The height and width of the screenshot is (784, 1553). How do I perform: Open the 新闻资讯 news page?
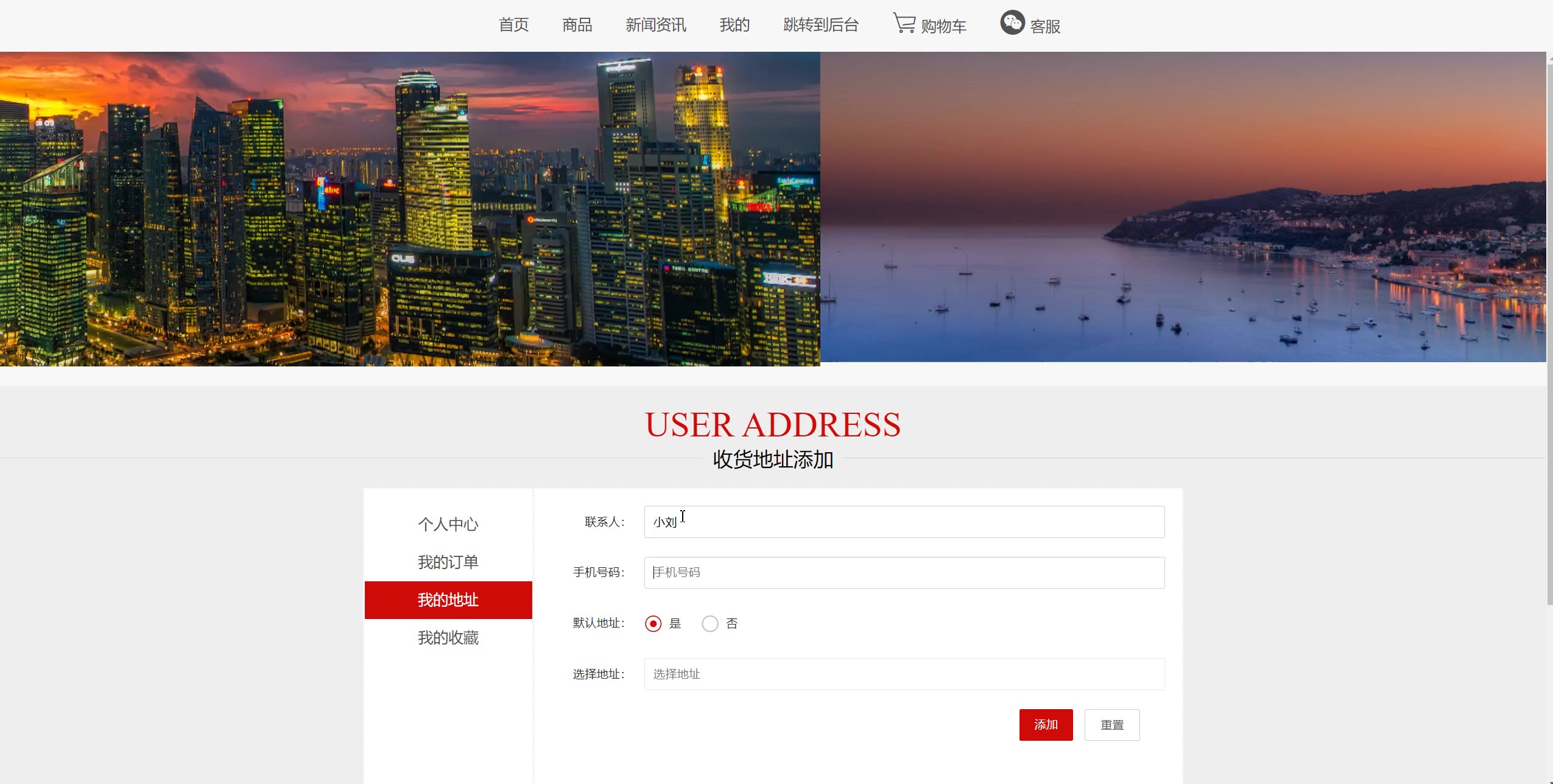coord(655,25)
